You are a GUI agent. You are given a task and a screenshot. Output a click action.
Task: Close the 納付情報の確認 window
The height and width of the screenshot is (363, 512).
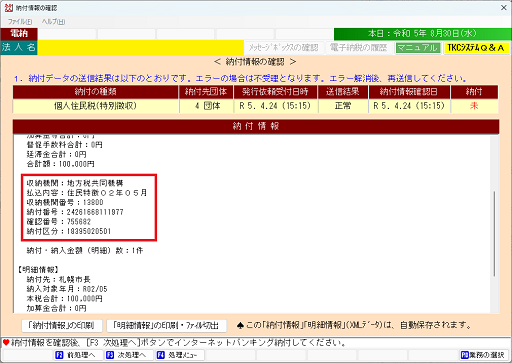pos(504,8)
